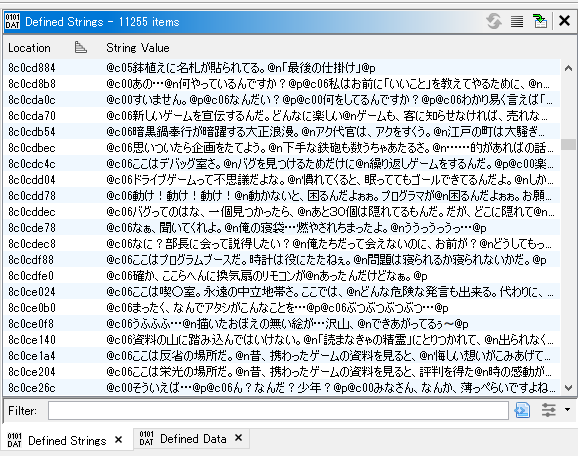Toggle the table row selection lines icon
The height and width of the screenshot is (458, 578).
[x=517, y=21]
